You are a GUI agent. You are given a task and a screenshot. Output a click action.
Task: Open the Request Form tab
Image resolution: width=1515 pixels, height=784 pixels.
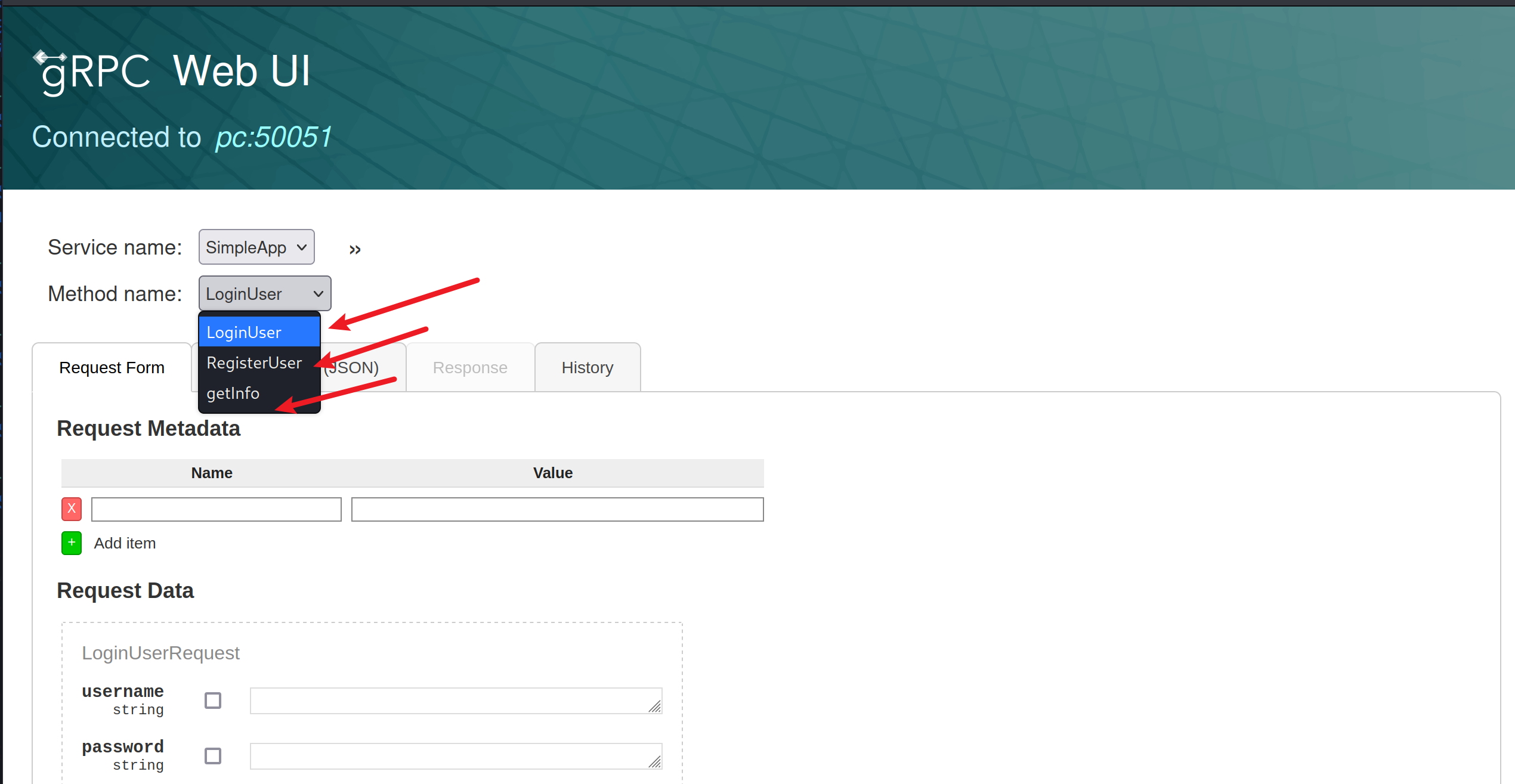pos(112,367)
